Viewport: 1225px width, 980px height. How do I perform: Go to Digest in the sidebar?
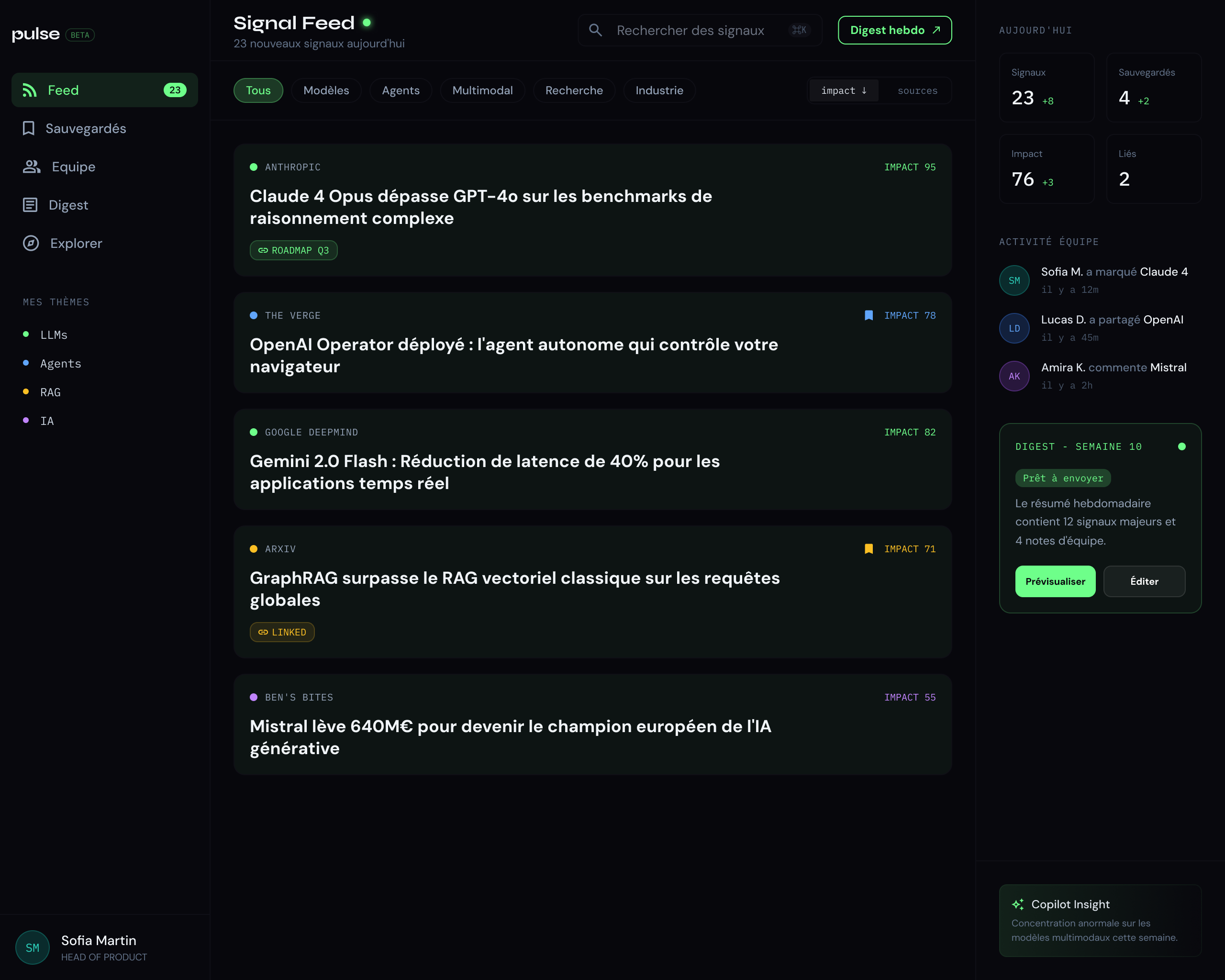pyautogui.click(x=104, y=205)
